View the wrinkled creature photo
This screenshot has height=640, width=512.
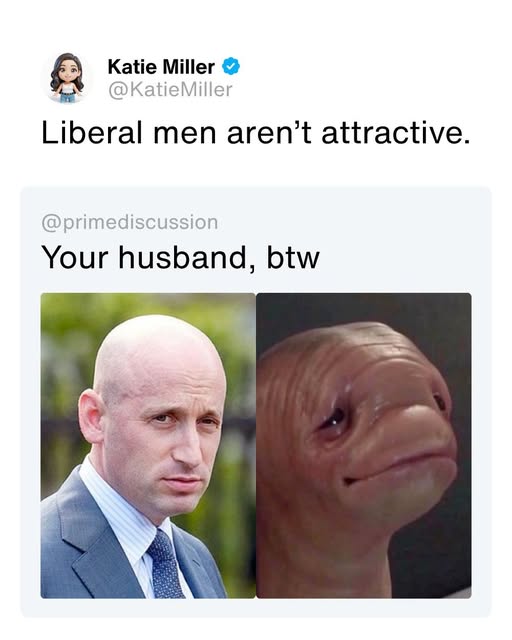tap(364, 445)
